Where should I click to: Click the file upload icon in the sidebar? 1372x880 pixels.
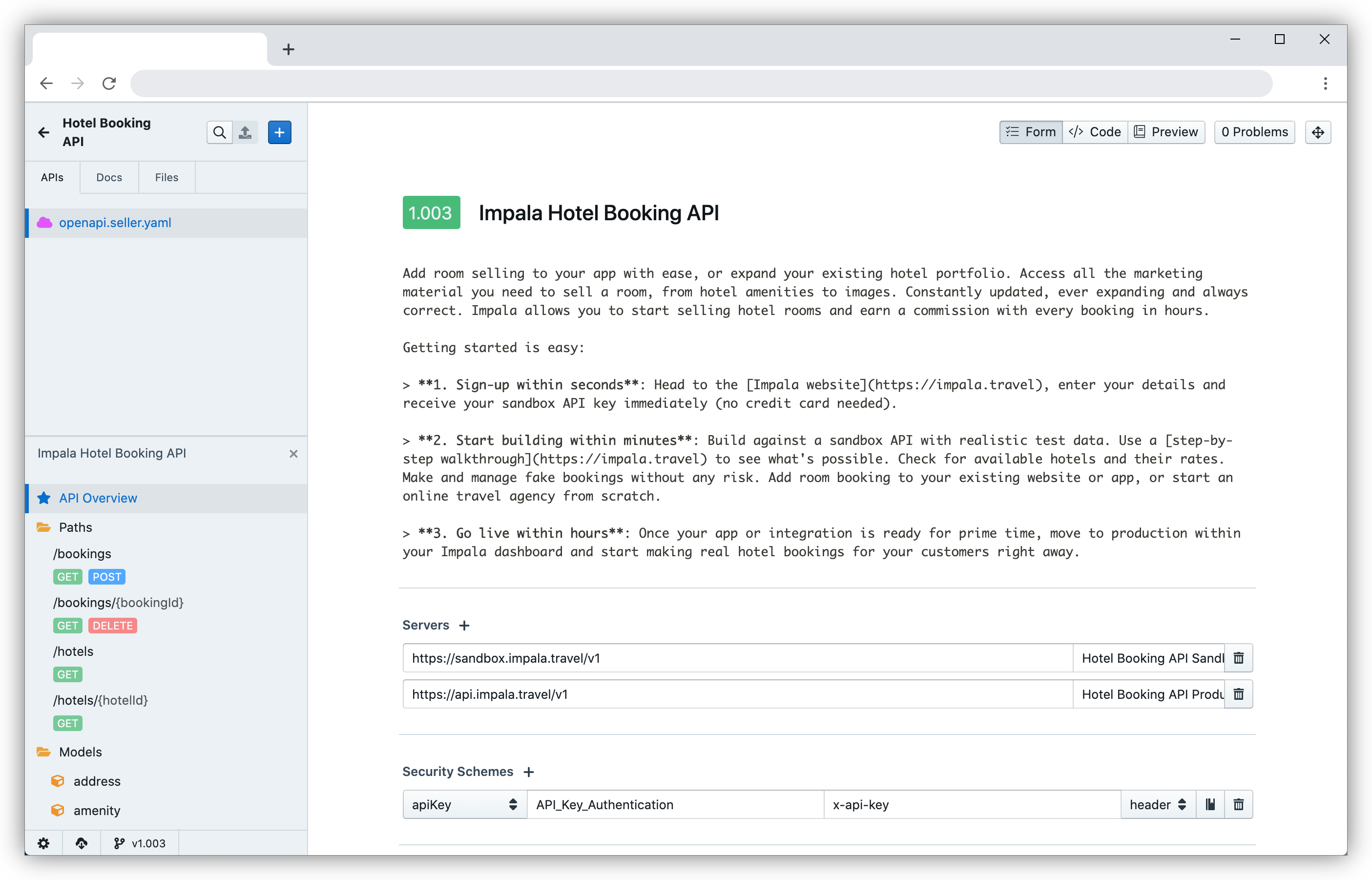click(x=246, y=132)
